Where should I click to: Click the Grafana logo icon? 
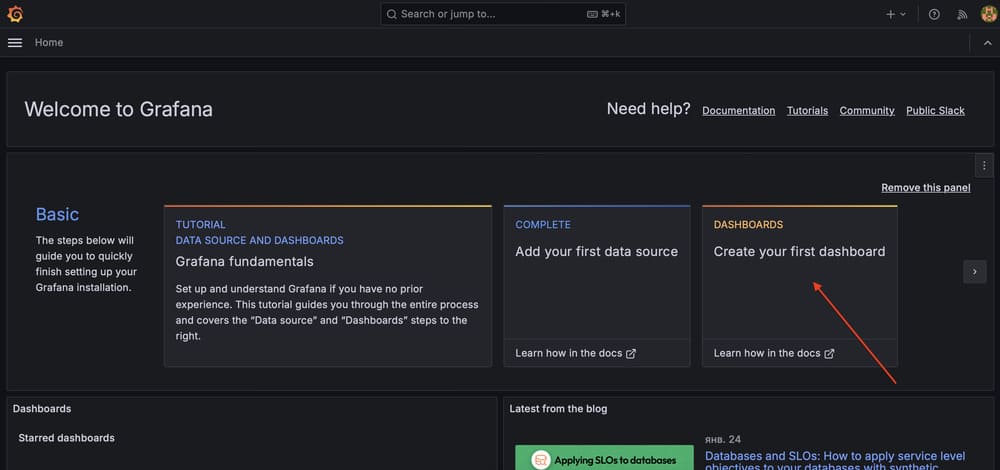15,14
